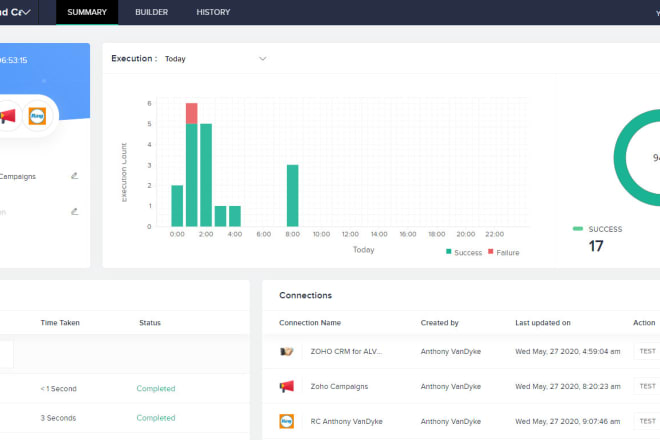Click the RingCentral icon in blue card
Image resolution: width=660 pixels, height=440 pixels.
pos(37,116)
